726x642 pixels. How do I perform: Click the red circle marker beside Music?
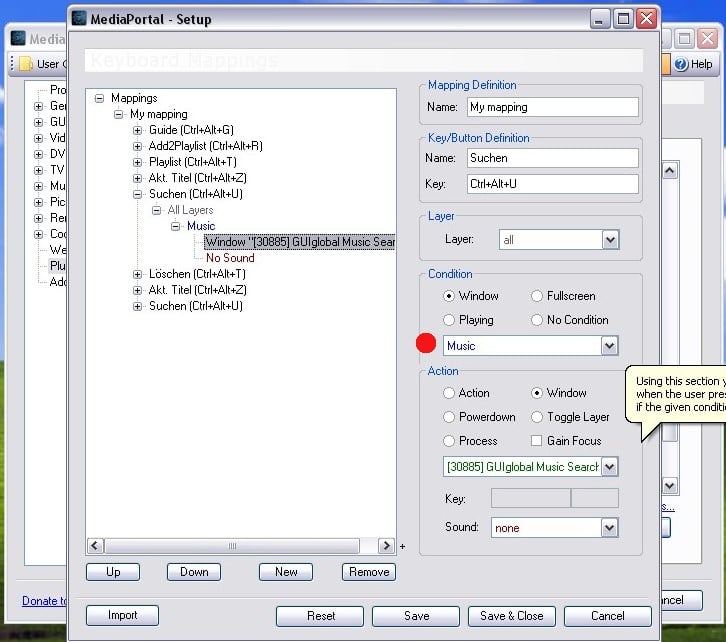click(426, 344)
